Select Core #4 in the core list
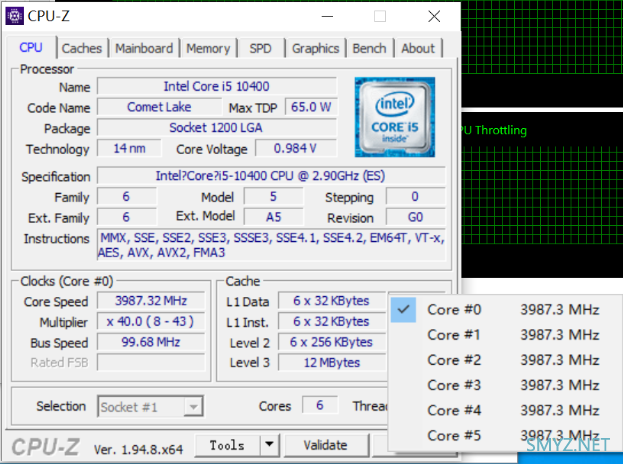This screenshot has width=623, height=464. [505, 410]
